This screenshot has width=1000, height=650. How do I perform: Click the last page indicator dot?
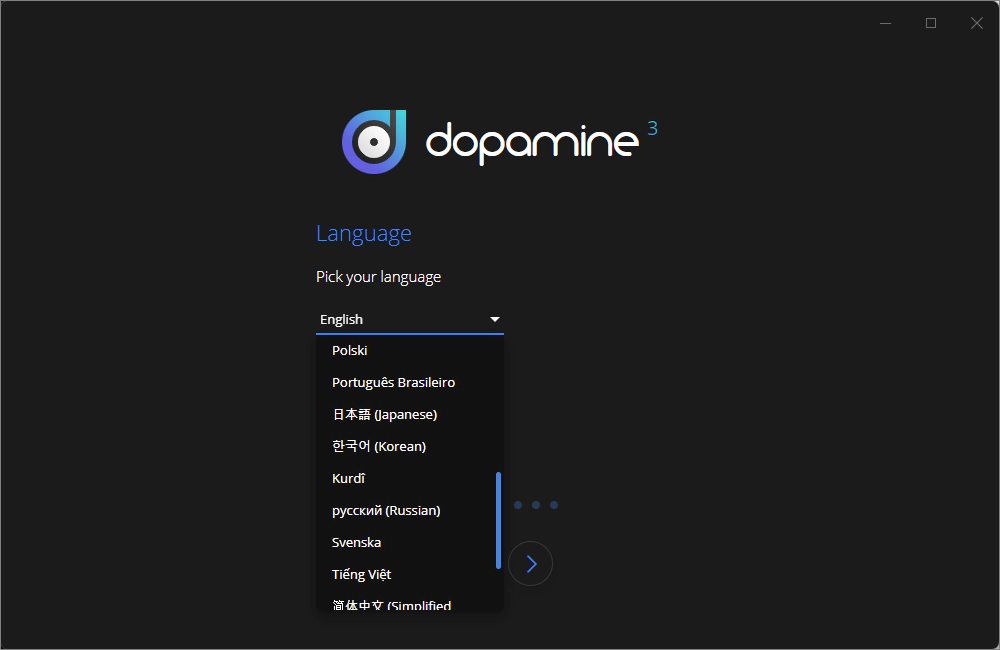point(554,505)
